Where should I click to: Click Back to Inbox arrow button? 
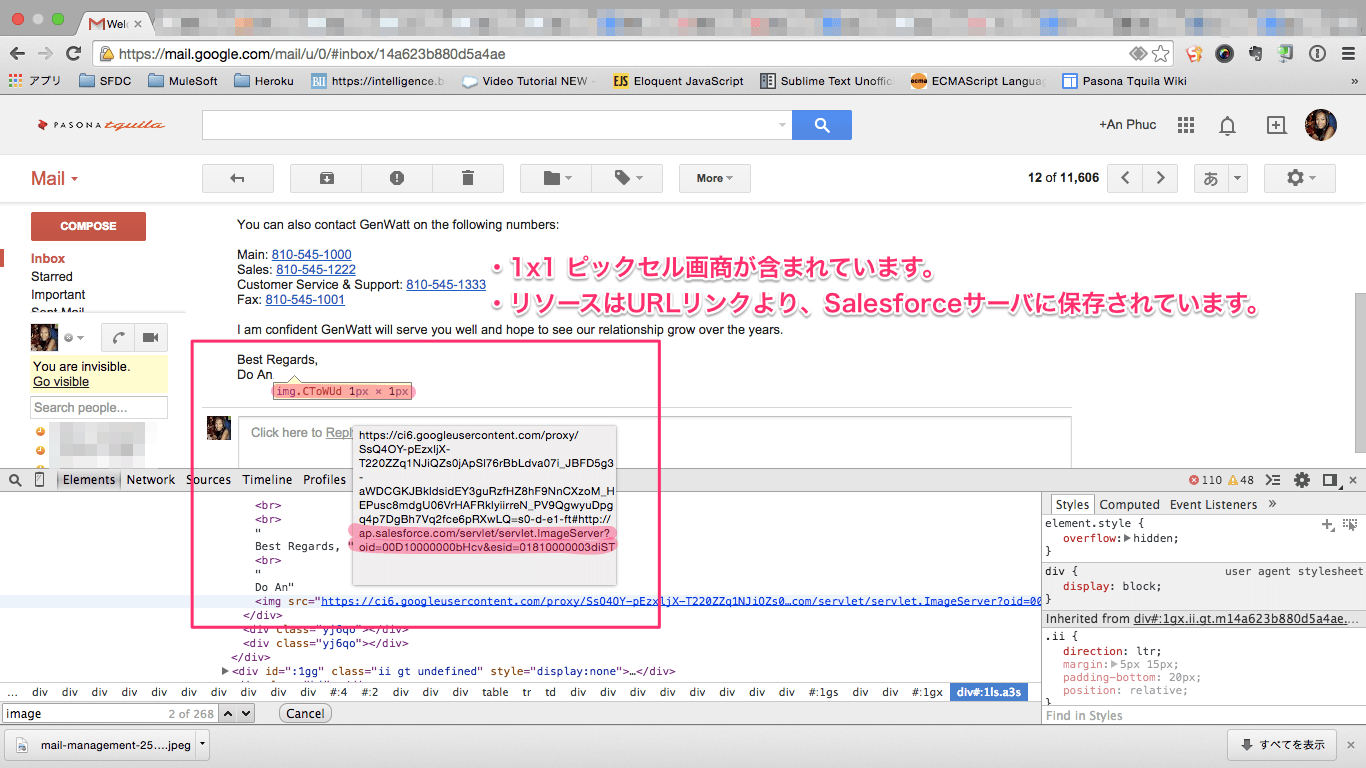point(238,178)
